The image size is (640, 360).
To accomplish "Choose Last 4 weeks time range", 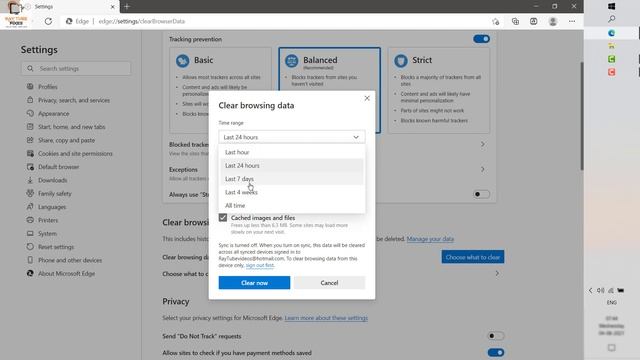I will tap(292, 192).
